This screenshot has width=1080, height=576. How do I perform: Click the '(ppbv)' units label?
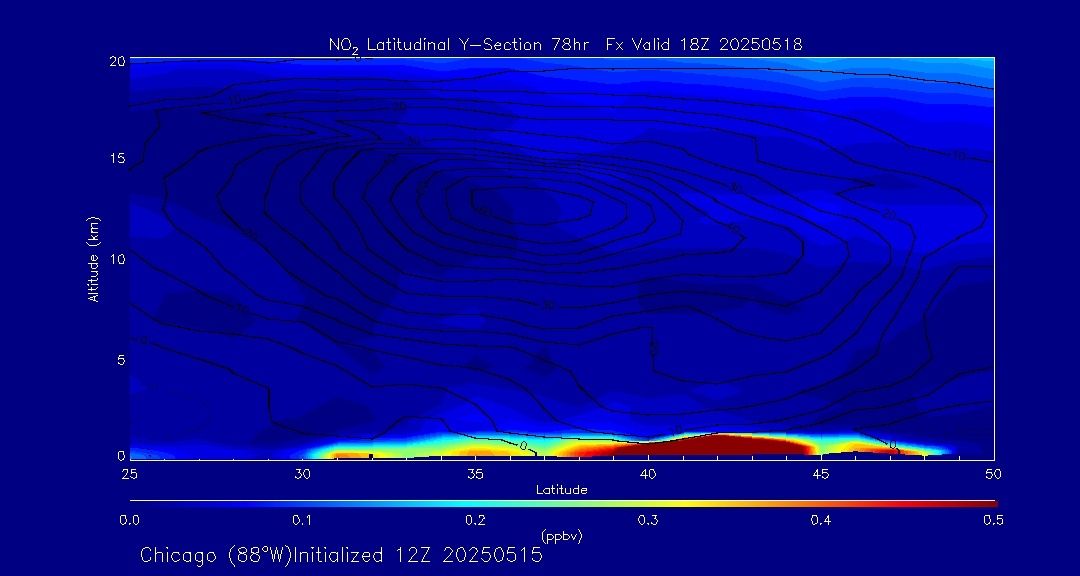[562, 535]
